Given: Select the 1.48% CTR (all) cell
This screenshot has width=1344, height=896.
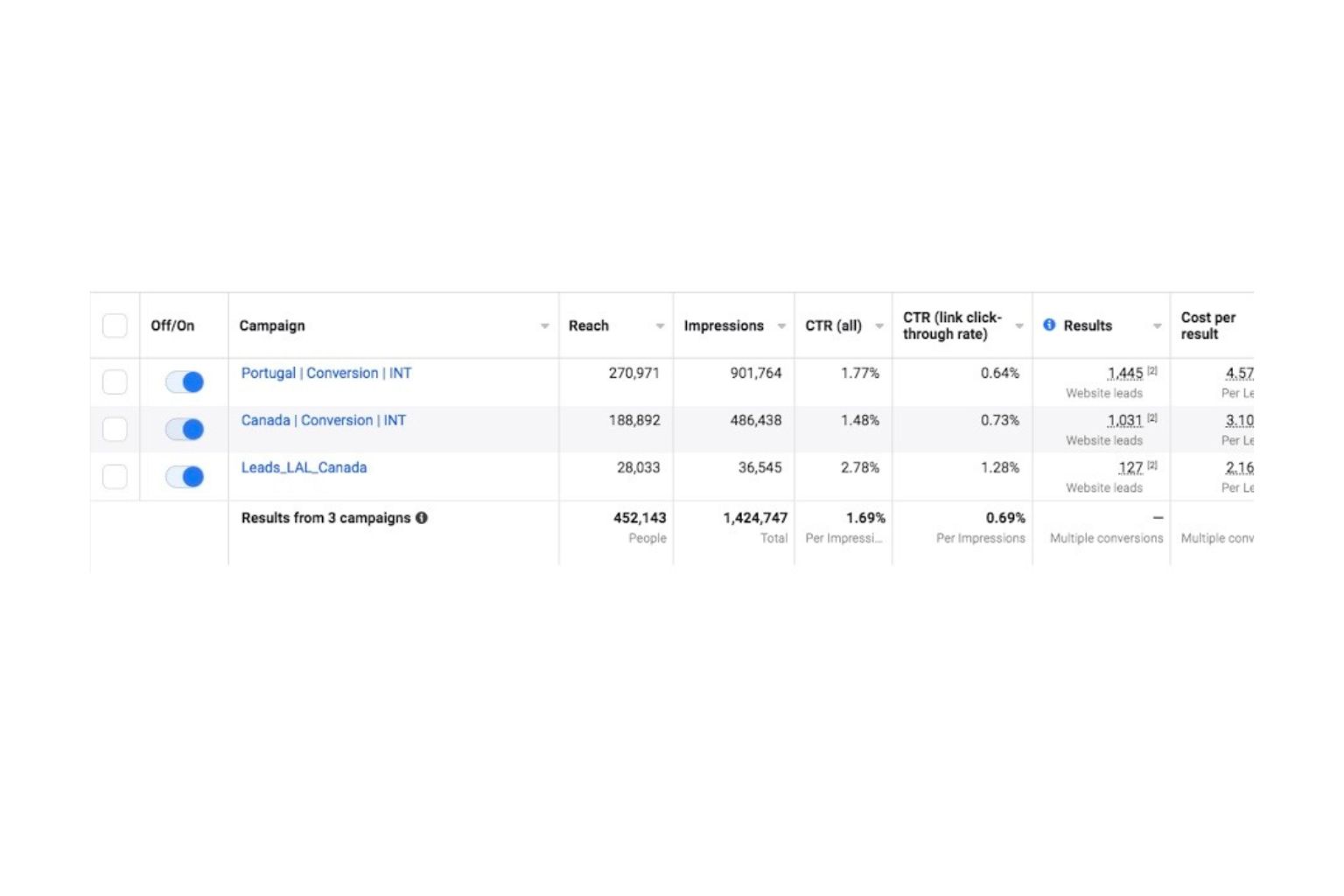Looking at the screenshot, I should pyautogui.click(x=860, y=420).
